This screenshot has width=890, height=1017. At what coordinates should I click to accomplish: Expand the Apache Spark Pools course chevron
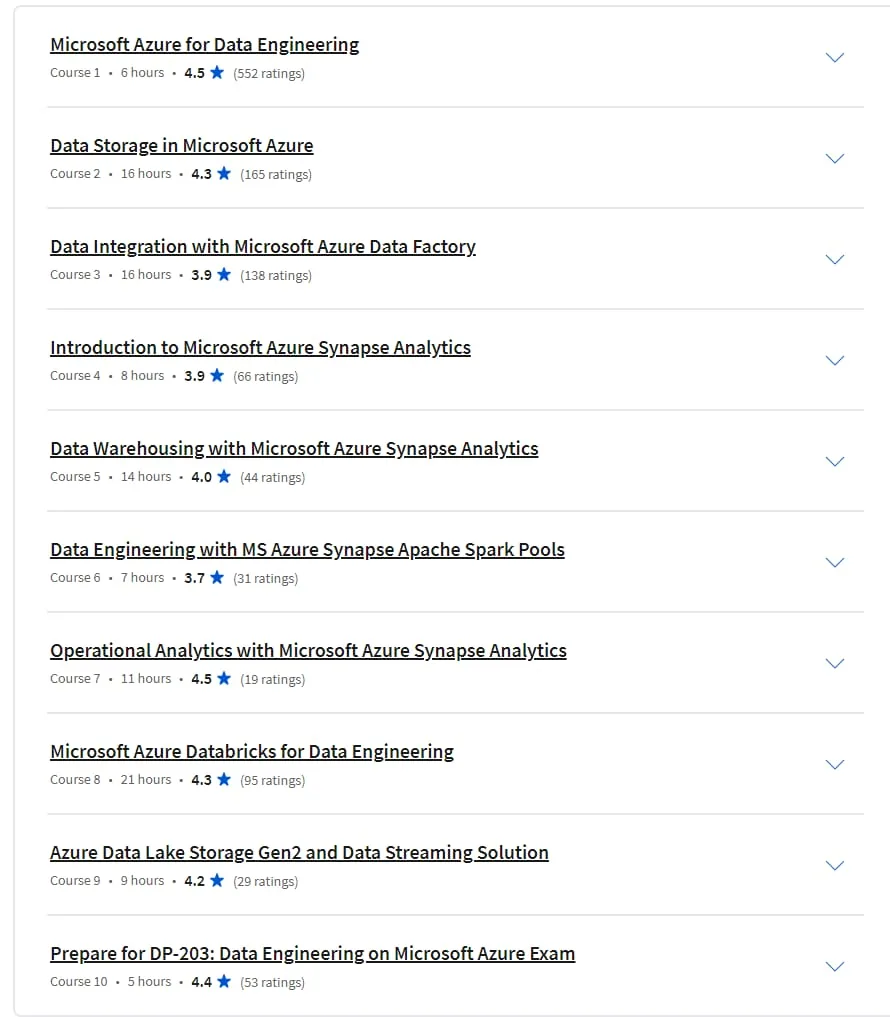[x=834, y=562]
